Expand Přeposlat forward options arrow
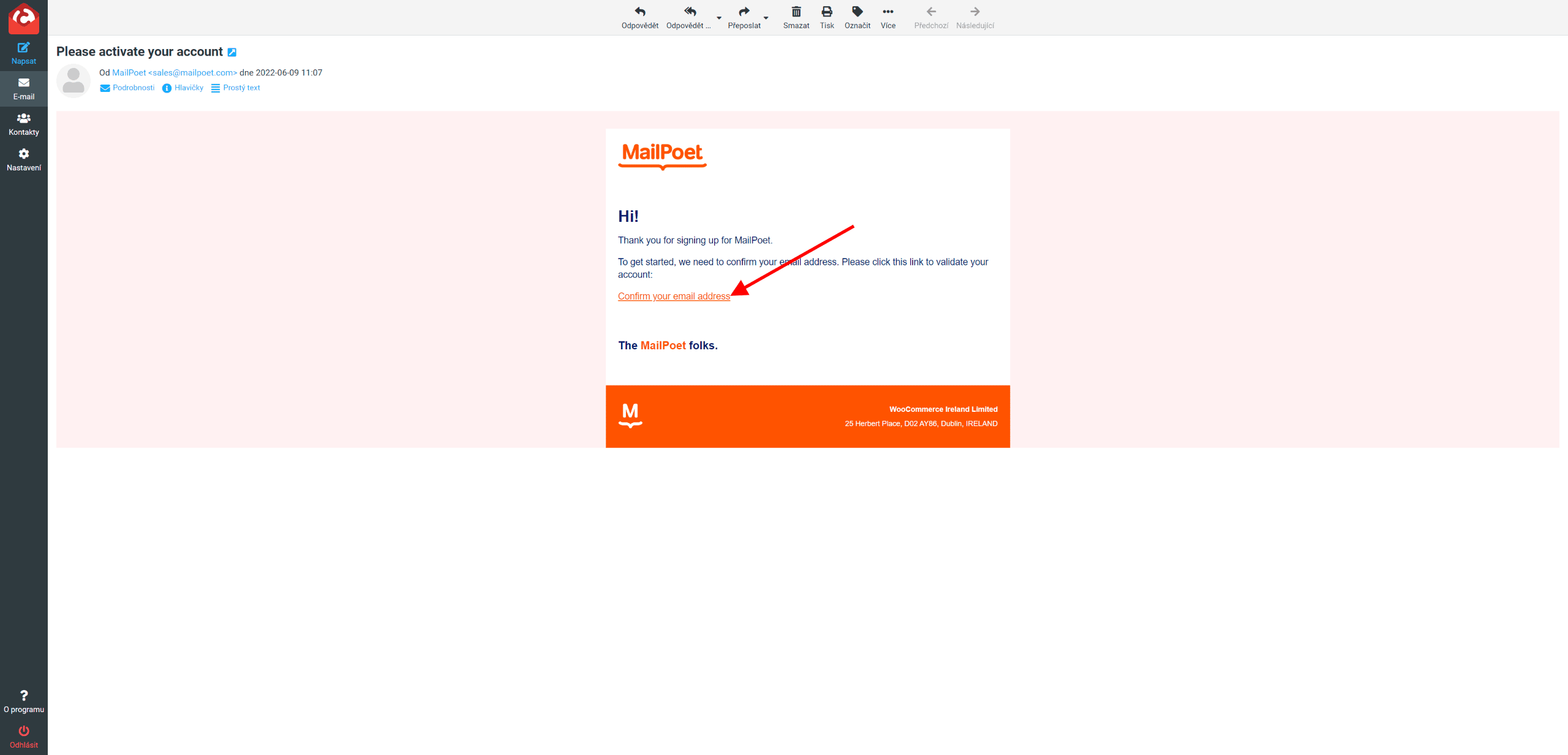This screenshot has height=755, width=1568. (x=766, y=18)
